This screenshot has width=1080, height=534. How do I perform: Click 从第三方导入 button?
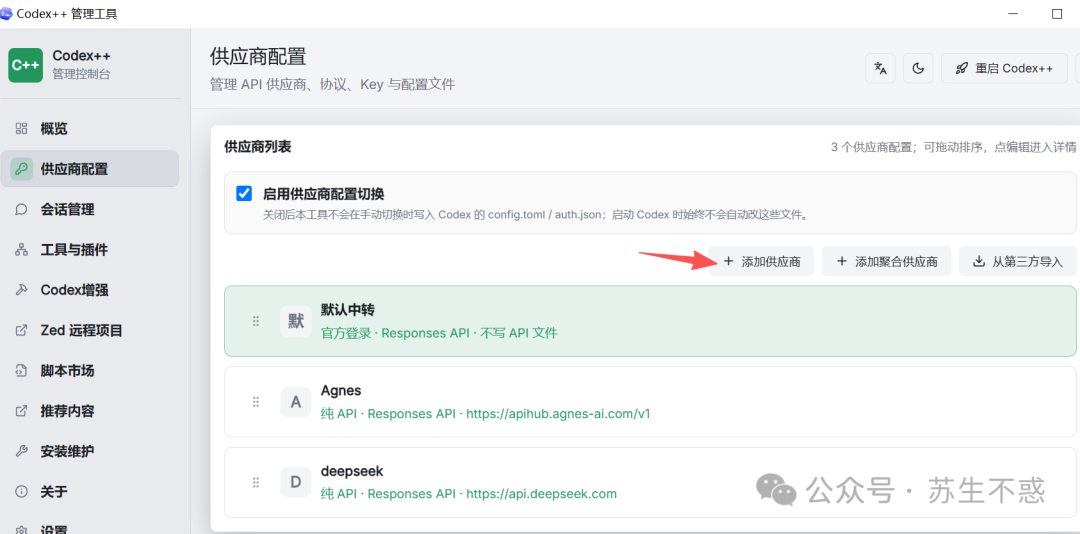pos(1017,261)
